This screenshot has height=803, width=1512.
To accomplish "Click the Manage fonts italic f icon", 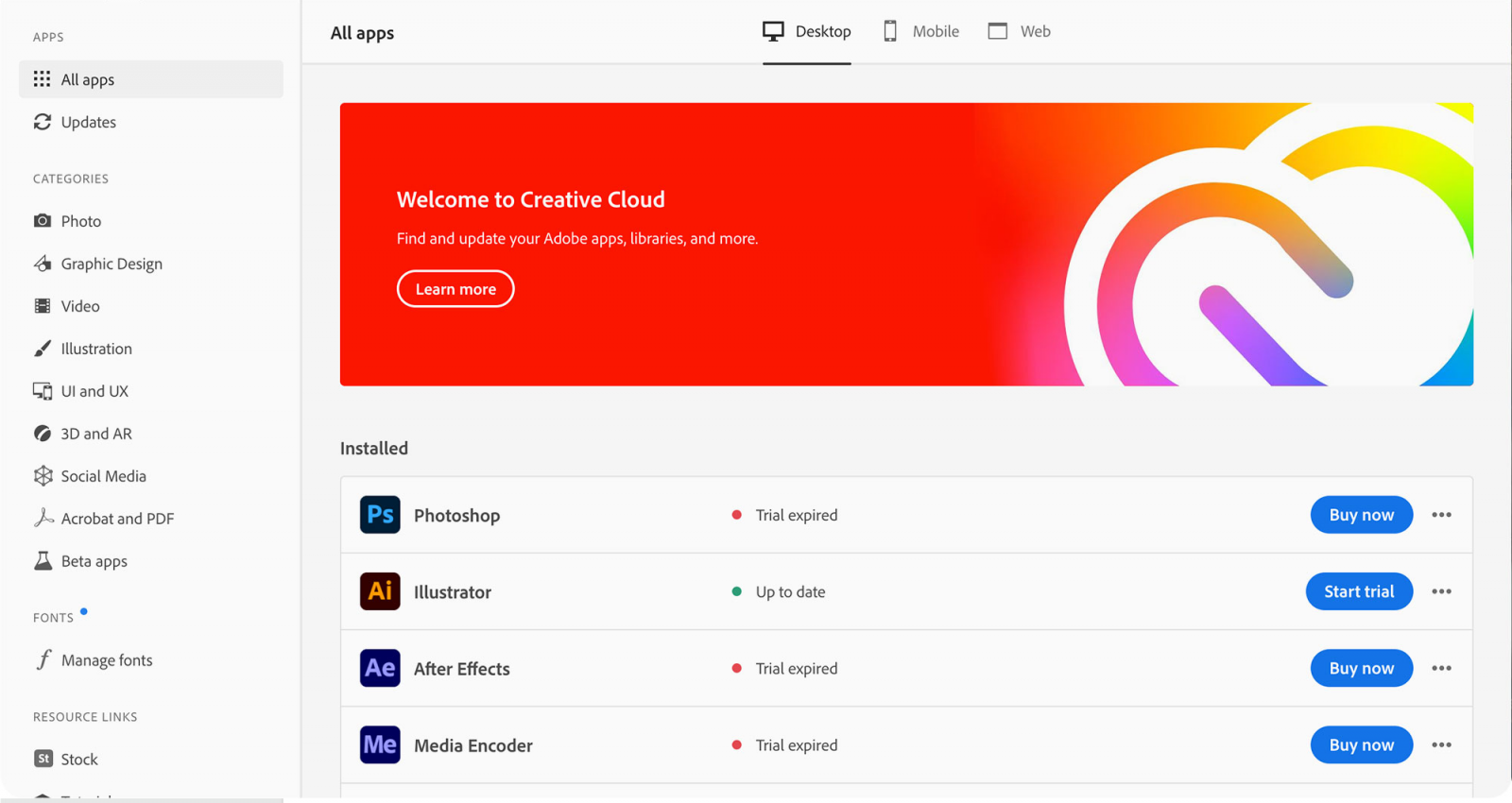I will tap(43, 659).
